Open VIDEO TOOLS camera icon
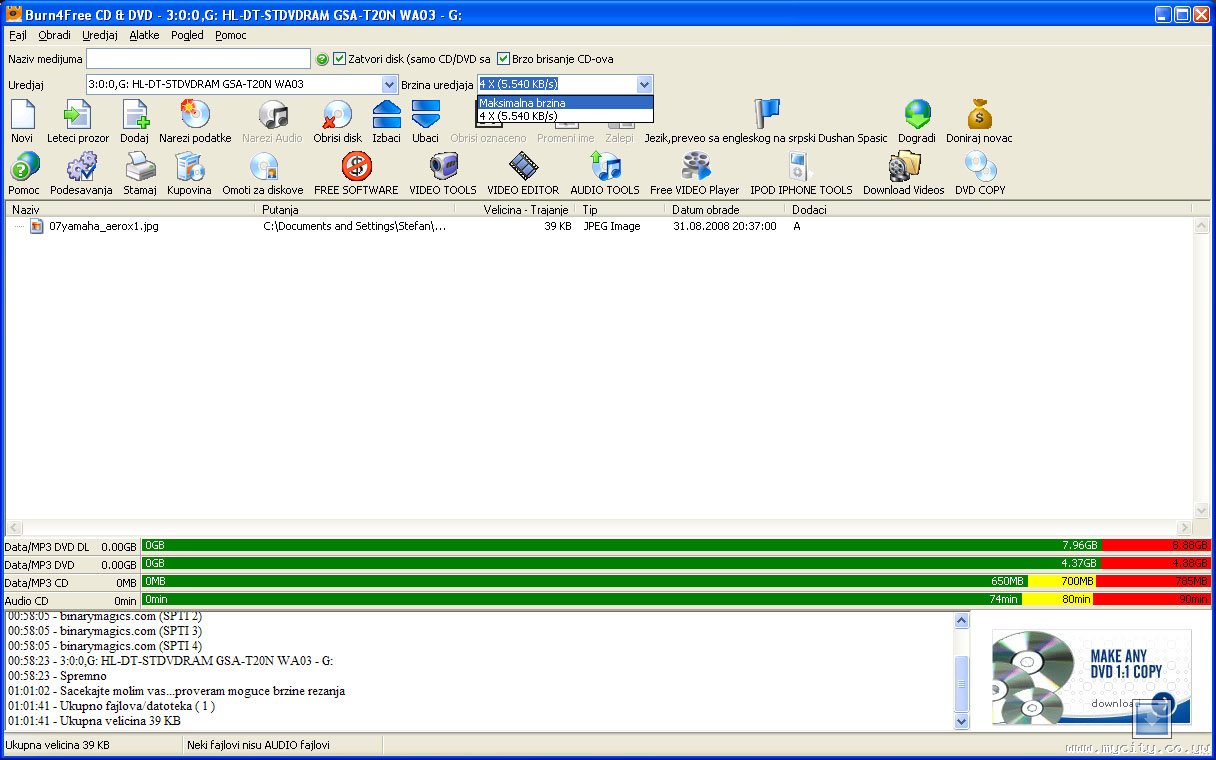 click(x=443, y=166)
